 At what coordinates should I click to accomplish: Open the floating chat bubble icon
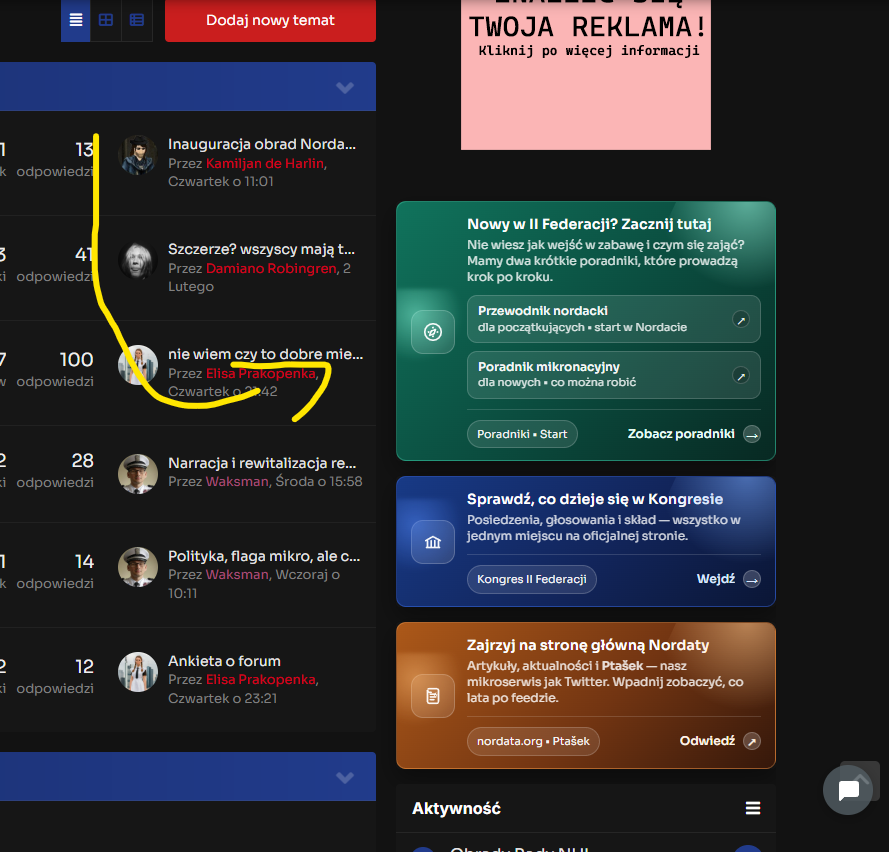[x=848, y=791]
